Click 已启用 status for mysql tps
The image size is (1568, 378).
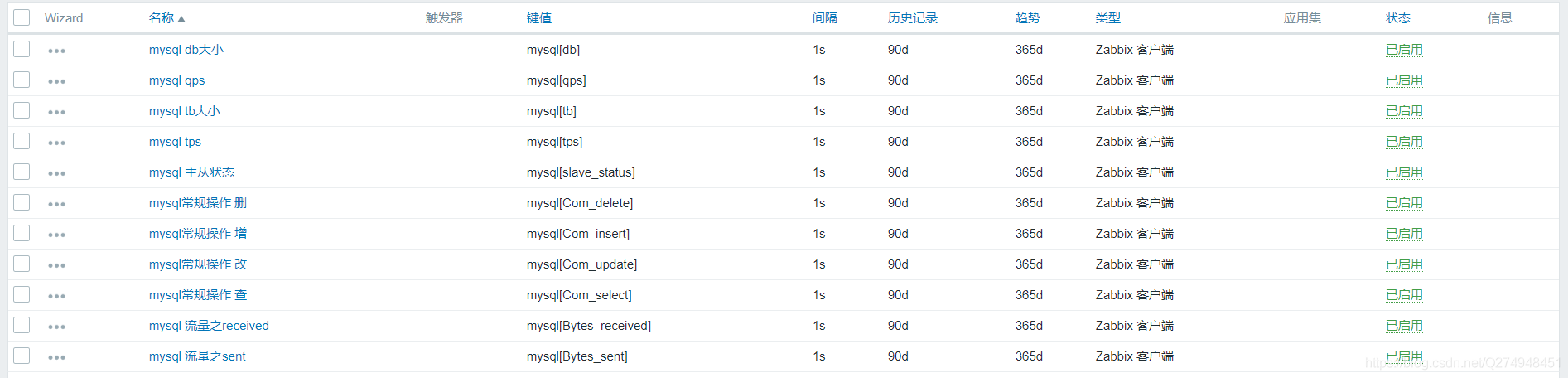click(x=1404, y=142)
